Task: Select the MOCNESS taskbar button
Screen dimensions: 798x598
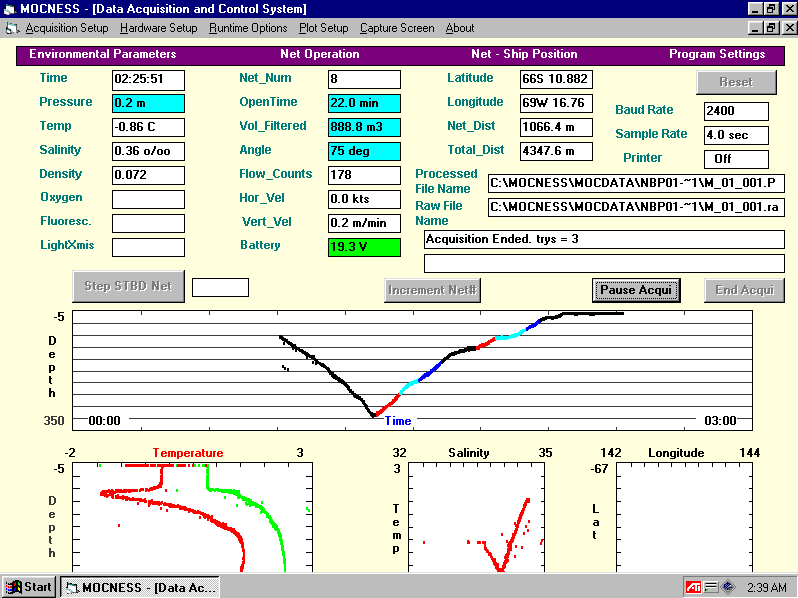Action: pos(140,587)
